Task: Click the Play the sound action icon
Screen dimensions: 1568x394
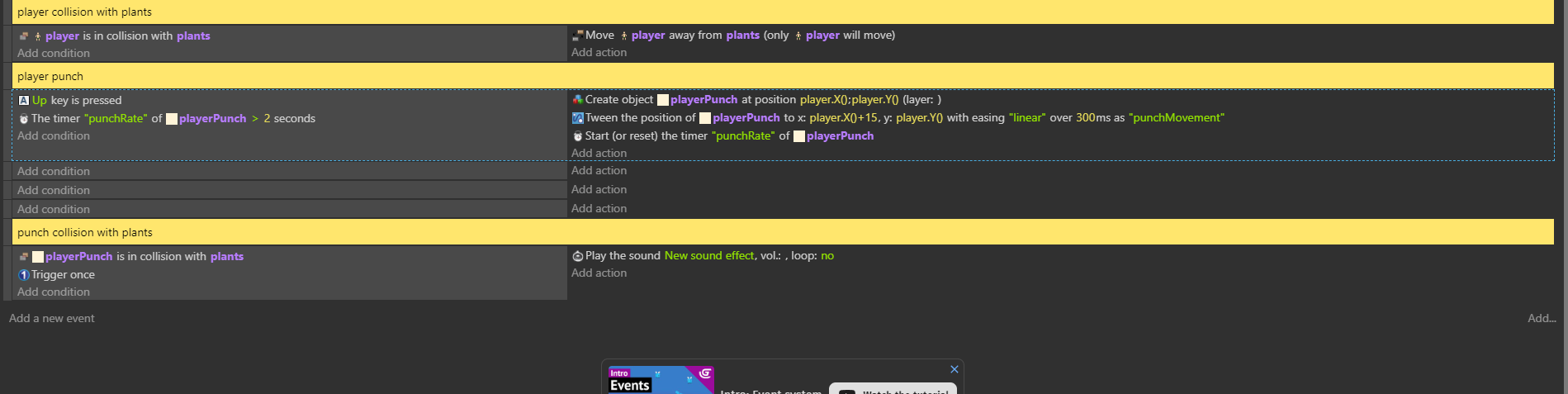Action: (x=578, y=256)
